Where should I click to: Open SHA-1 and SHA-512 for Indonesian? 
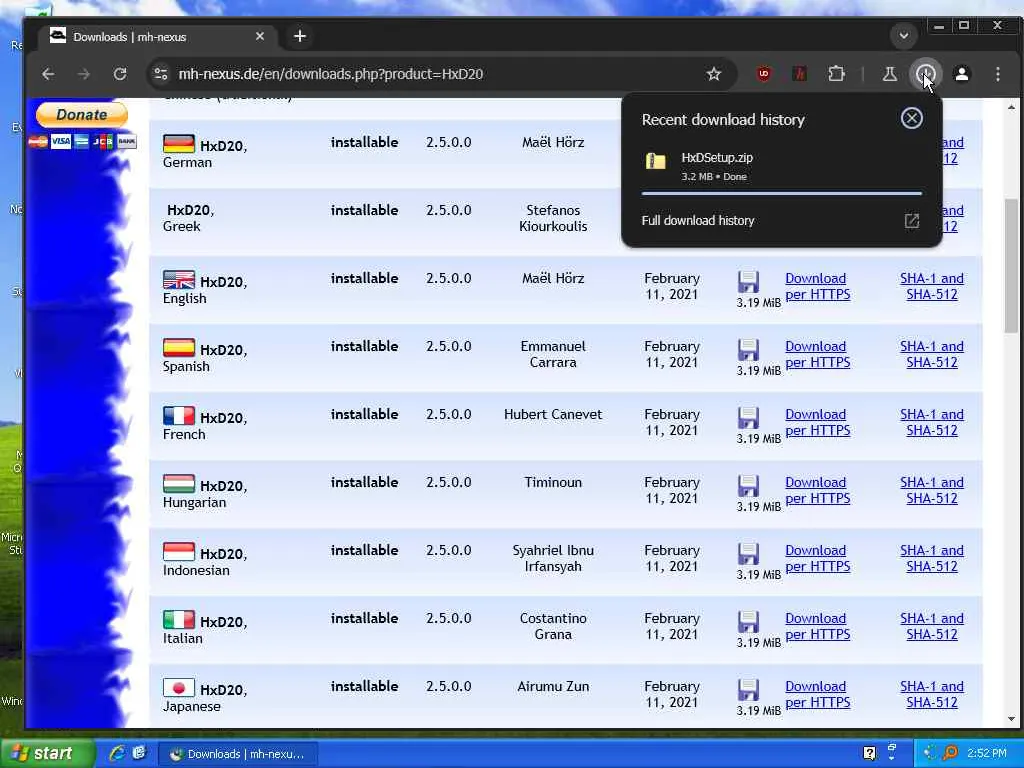pyautogui.click(x=932, y=558)
